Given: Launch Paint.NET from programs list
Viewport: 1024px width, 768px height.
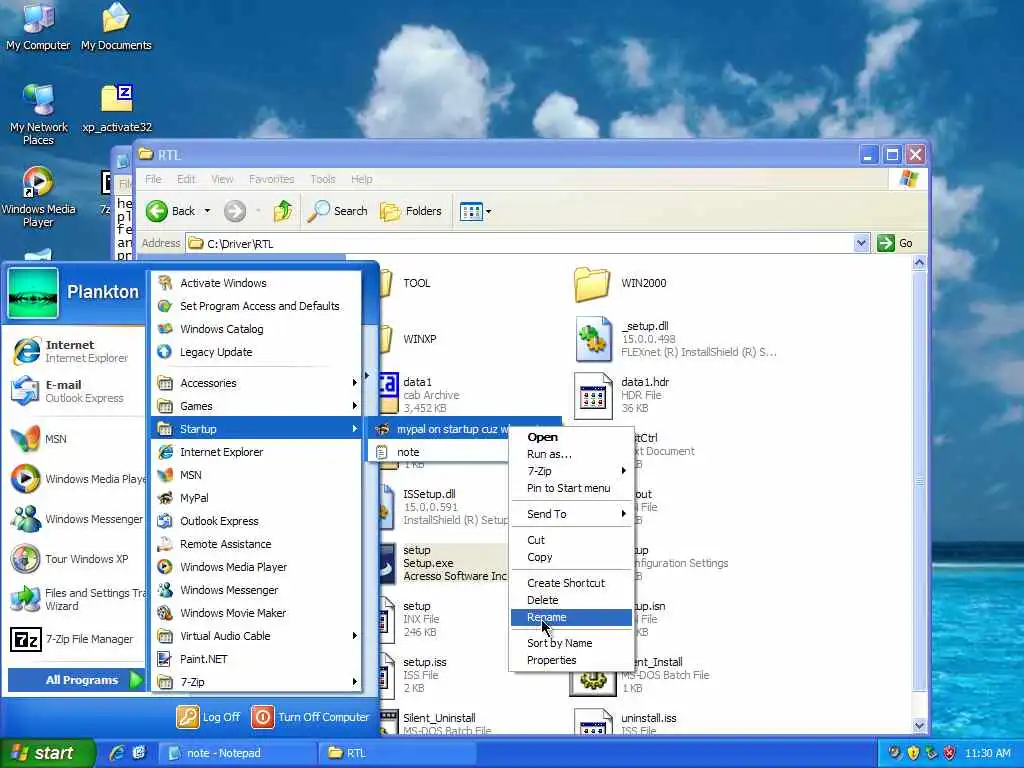Looking at the screenshot, I should coord(257,659).
